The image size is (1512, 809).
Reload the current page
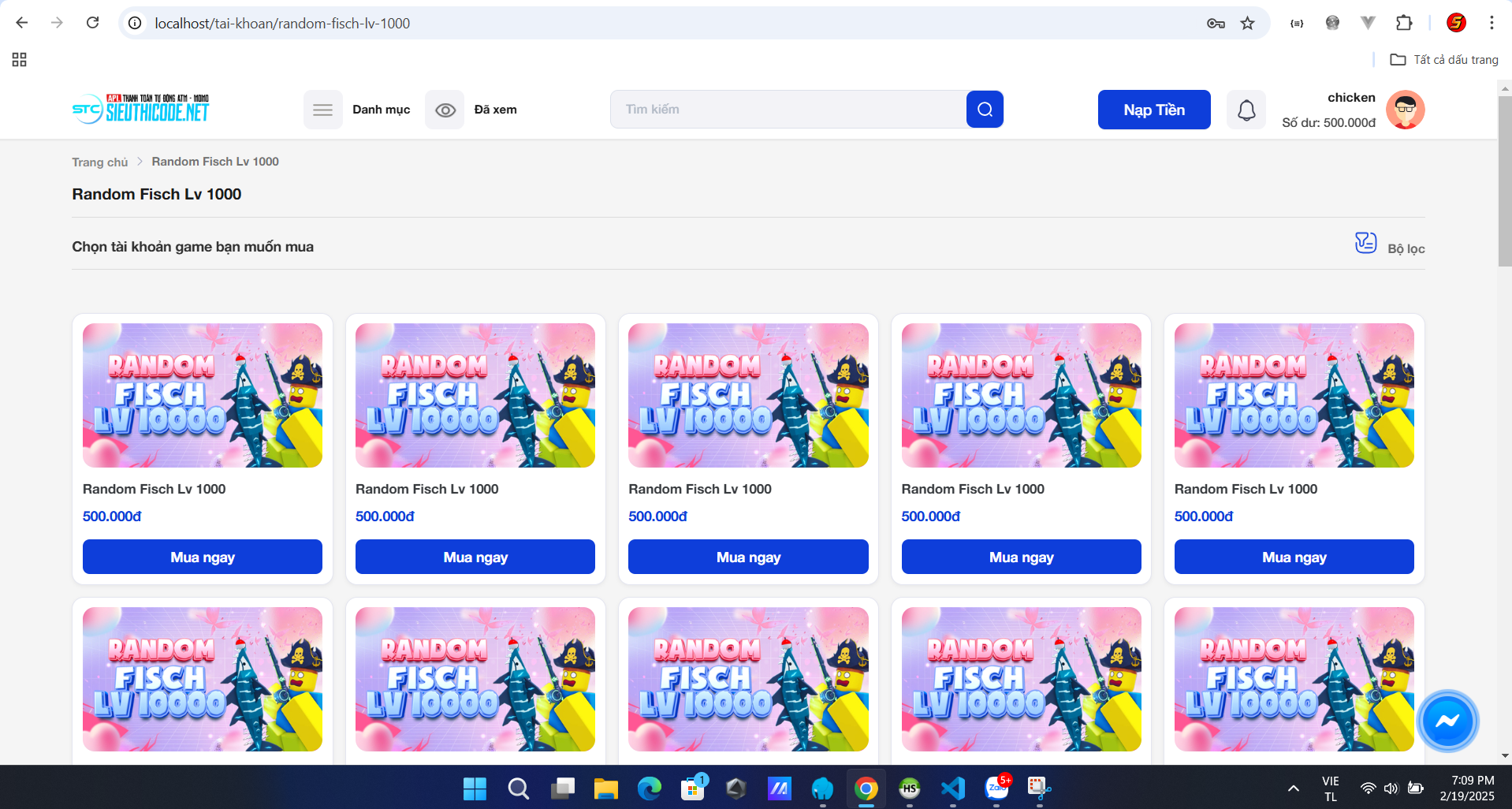pos(92,23)
